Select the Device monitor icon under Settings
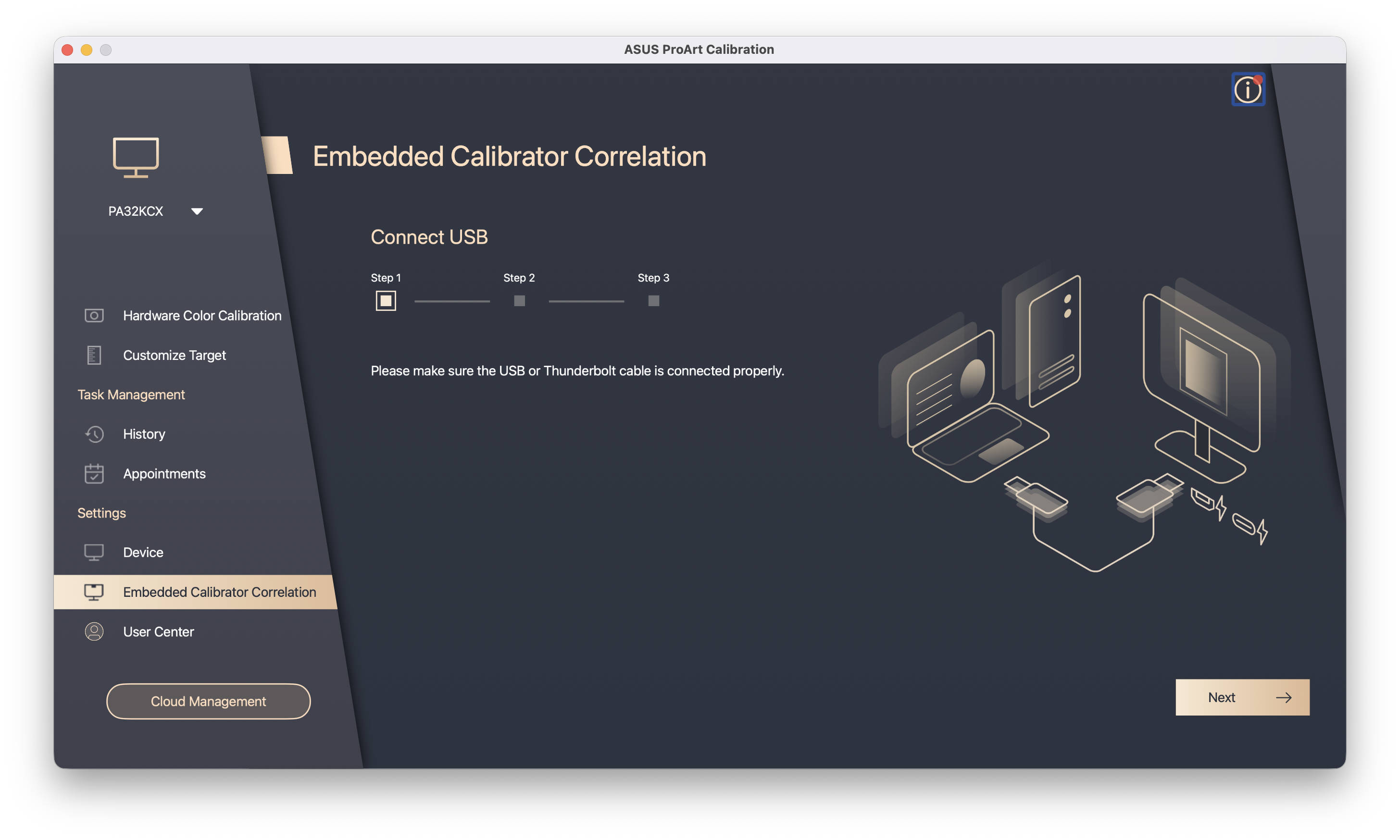The height and width of the screenshot is (840, 1400). click(x=94, y=552)
